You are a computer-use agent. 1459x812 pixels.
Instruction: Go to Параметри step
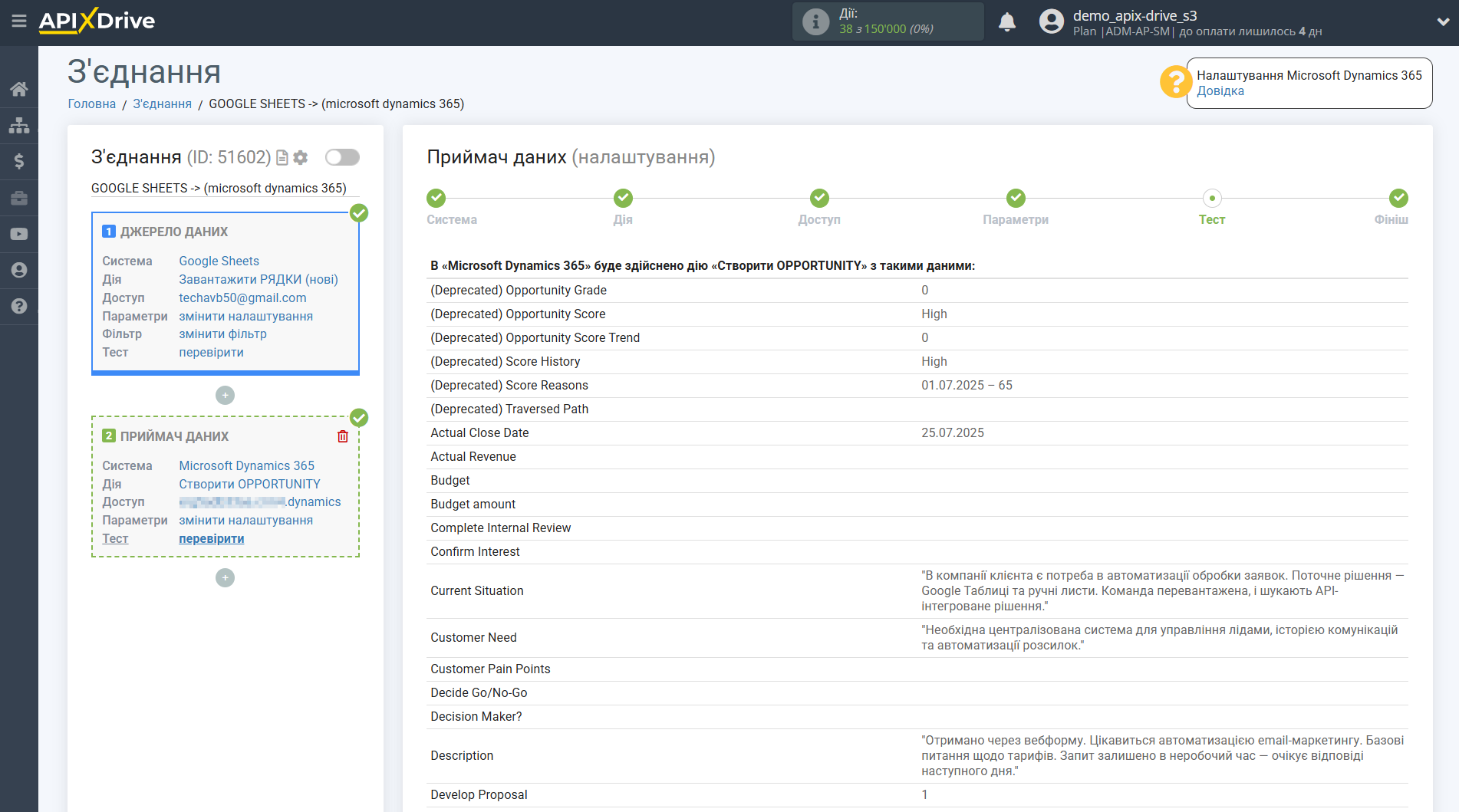coord(1016,198)
